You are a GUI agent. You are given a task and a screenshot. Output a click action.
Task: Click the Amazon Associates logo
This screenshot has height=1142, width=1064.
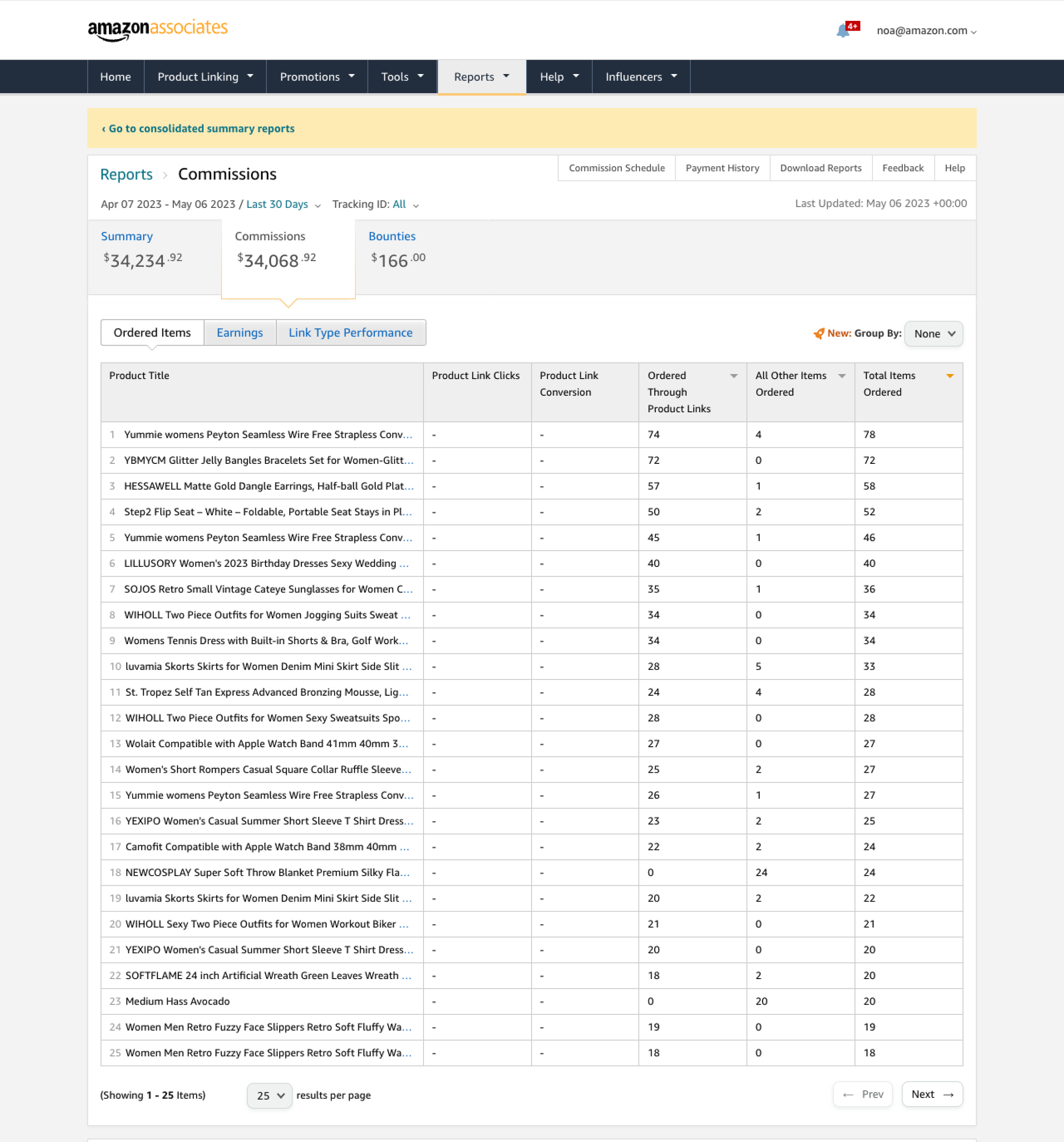(157, 29)
